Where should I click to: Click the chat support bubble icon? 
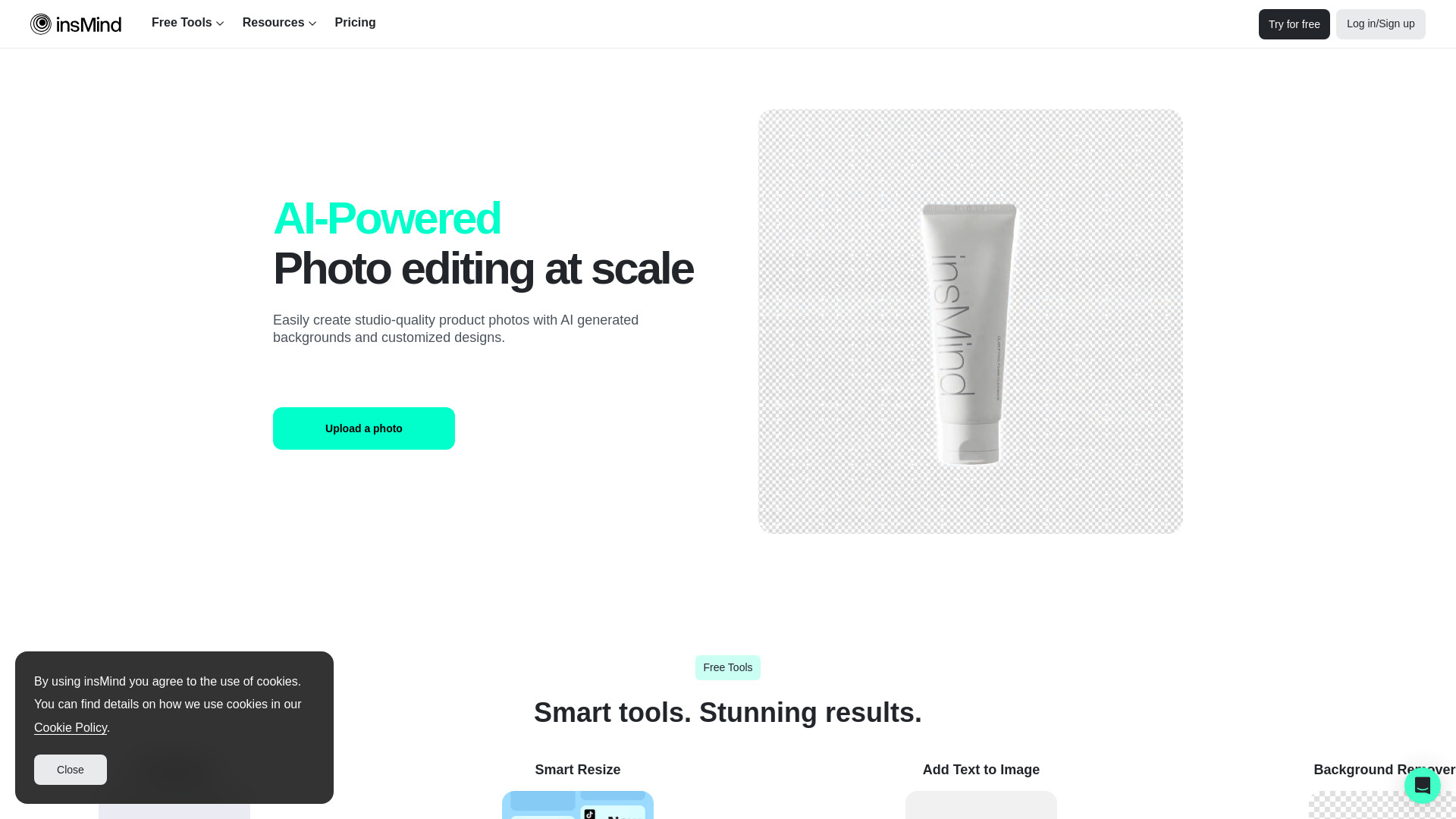pos(1422,785)
